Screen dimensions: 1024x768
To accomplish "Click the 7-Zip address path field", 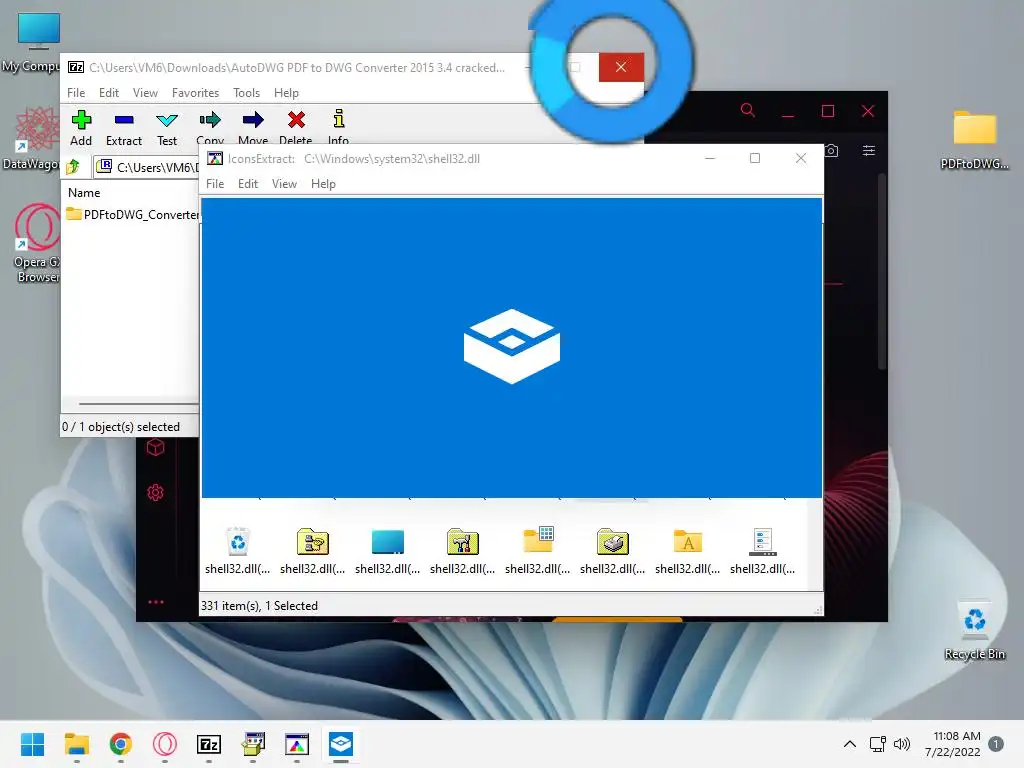I will coord(147,167).
